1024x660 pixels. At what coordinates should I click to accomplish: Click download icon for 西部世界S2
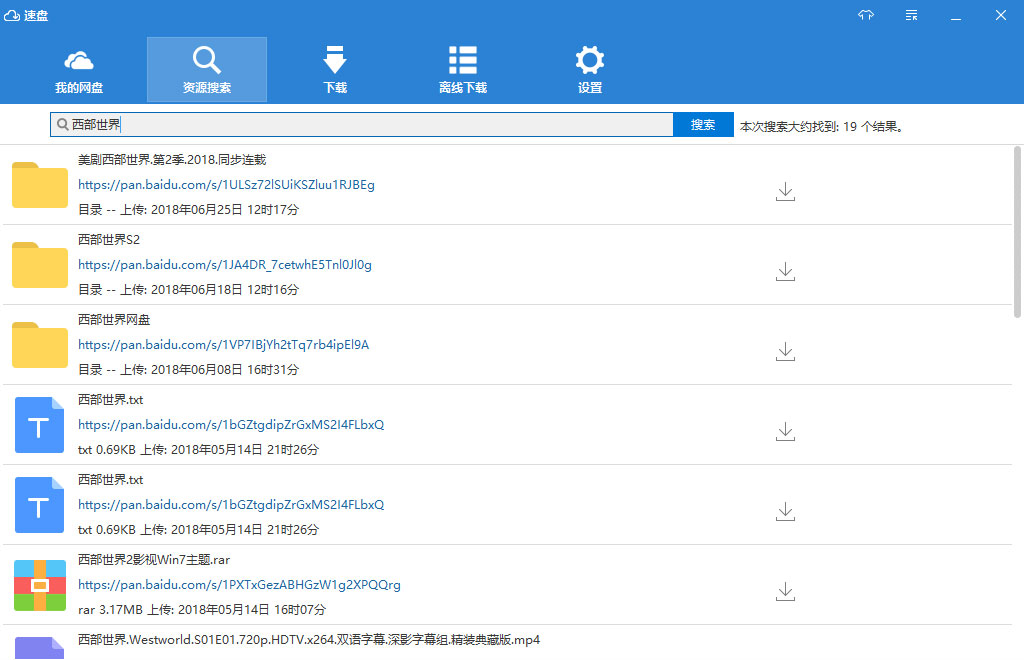tap(785, 272)
